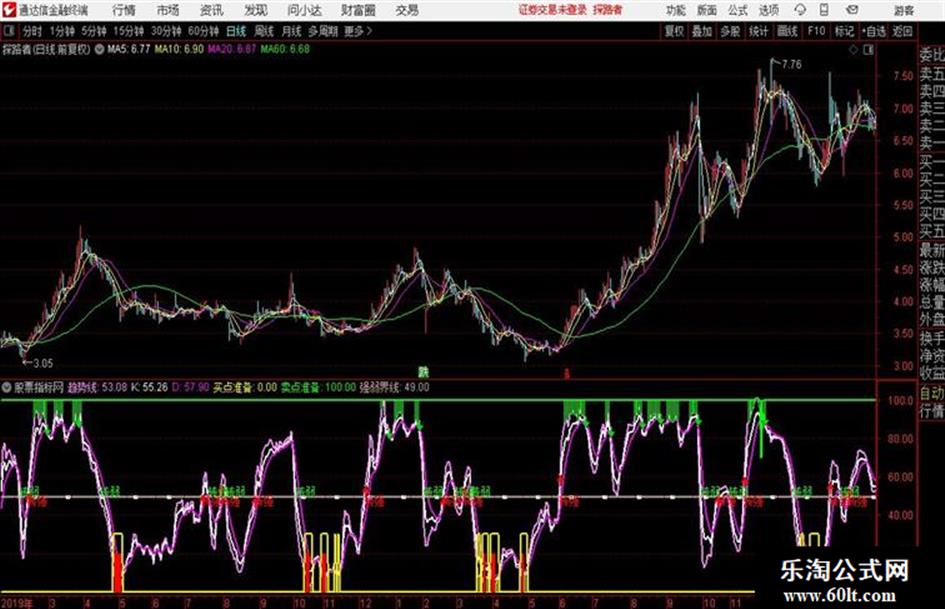Switch to 5分钟 period tab

94,31
